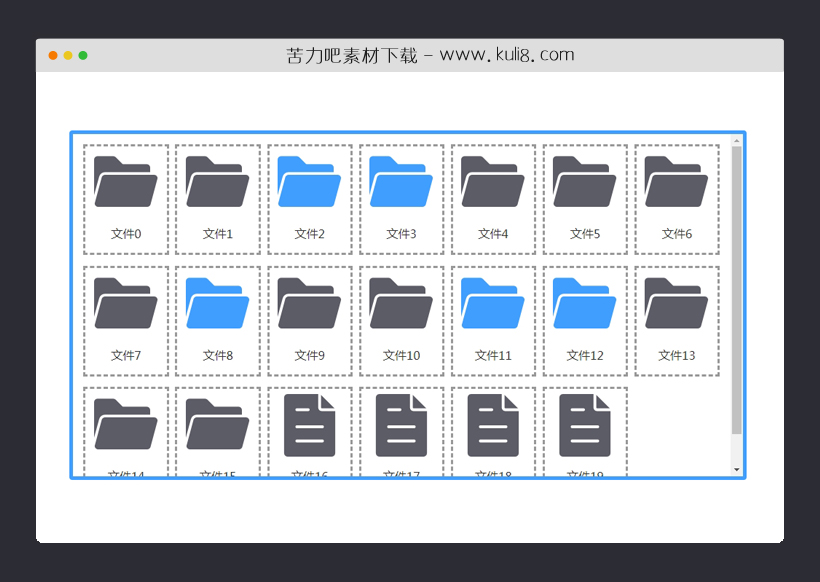Open the document file 文件16
The width and height of the screenshot is (820, 582).
click(x=309, y=425)
